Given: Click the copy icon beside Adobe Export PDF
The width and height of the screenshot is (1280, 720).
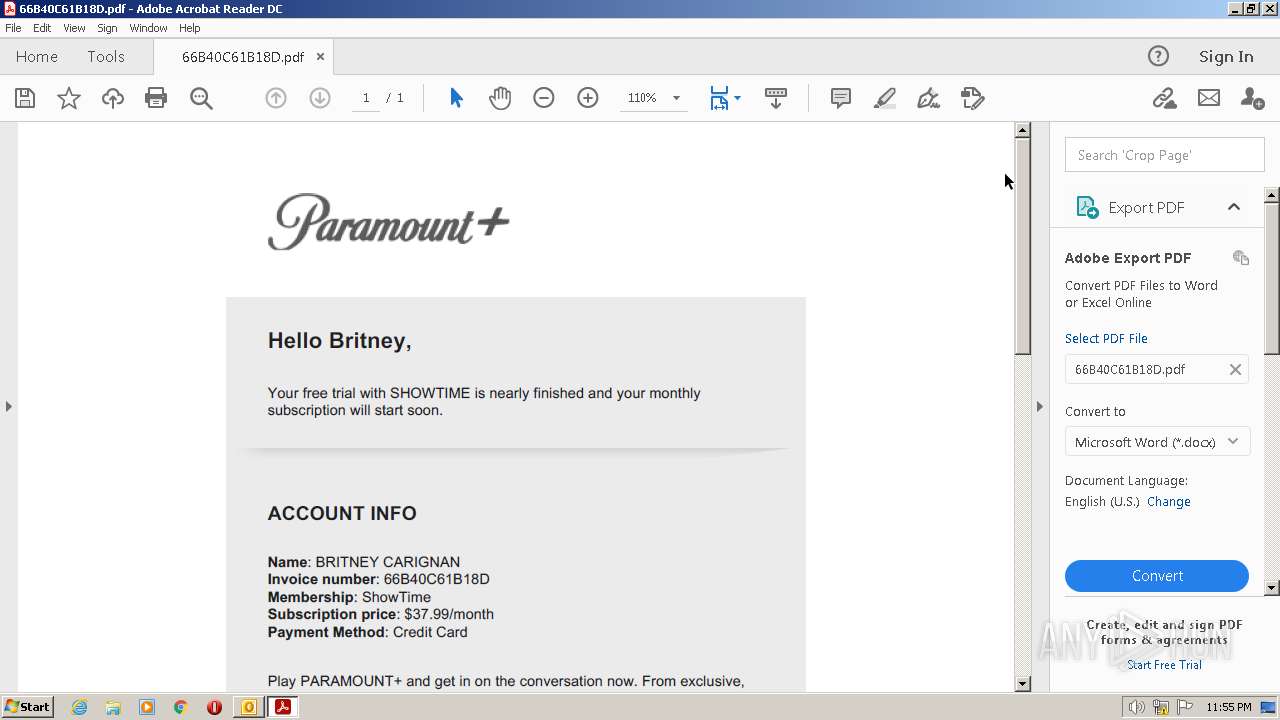Looking at the screenshot, I should pyautogui.click(x=1241, y=258).
